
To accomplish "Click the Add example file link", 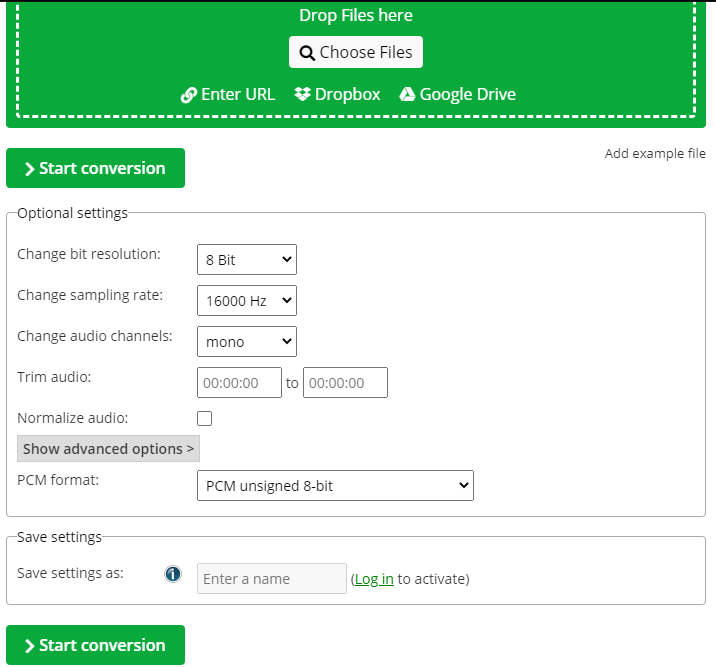I will pyautogui.click(x=655, y=154).
